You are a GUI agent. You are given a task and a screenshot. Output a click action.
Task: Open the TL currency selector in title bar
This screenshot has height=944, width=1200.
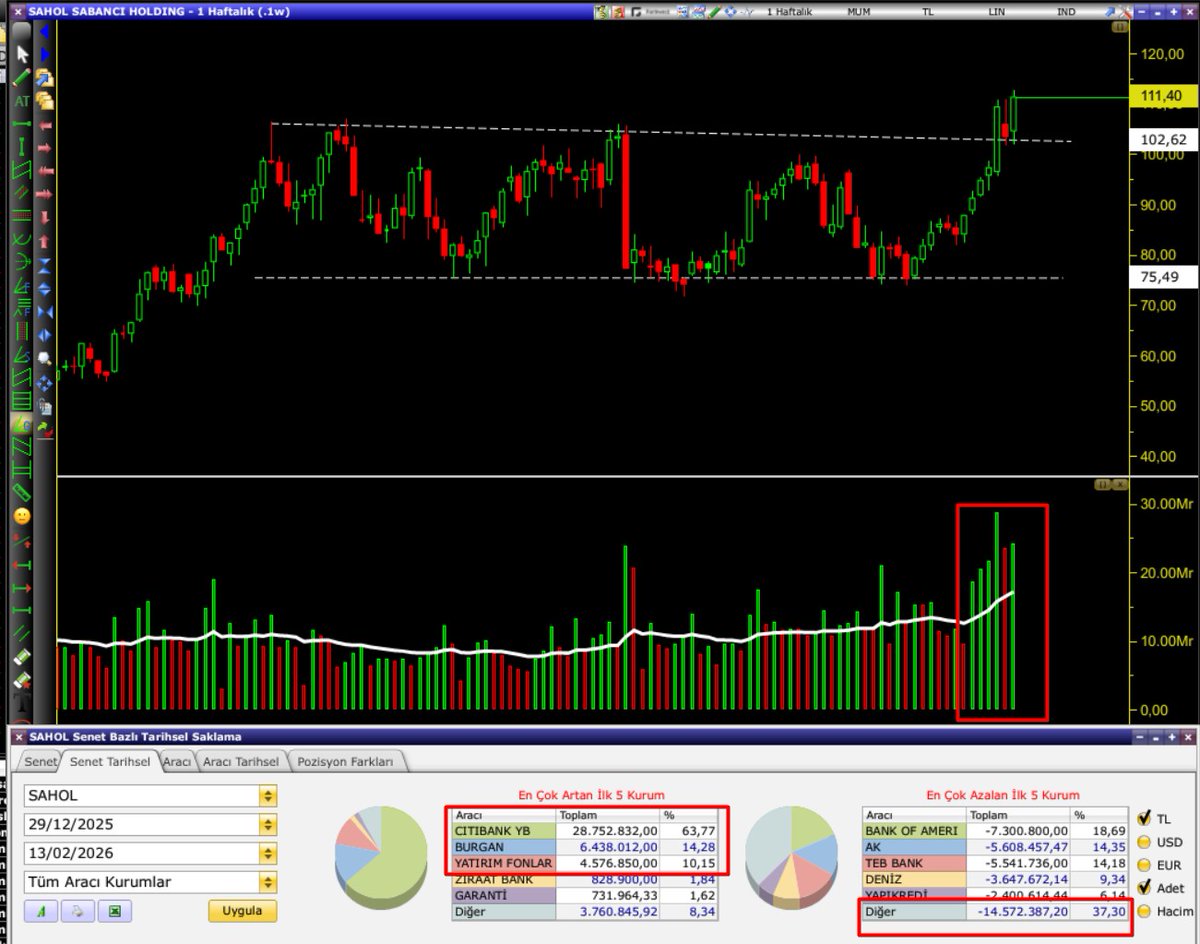pyautogui.click(x=927, y=11)
